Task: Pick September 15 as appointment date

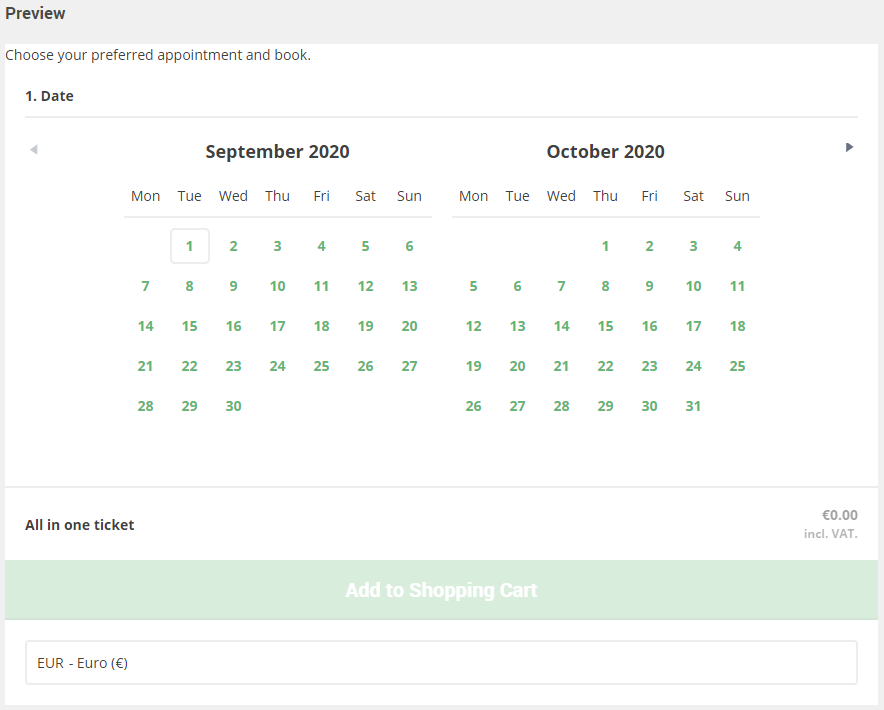Action: point(190,326)
